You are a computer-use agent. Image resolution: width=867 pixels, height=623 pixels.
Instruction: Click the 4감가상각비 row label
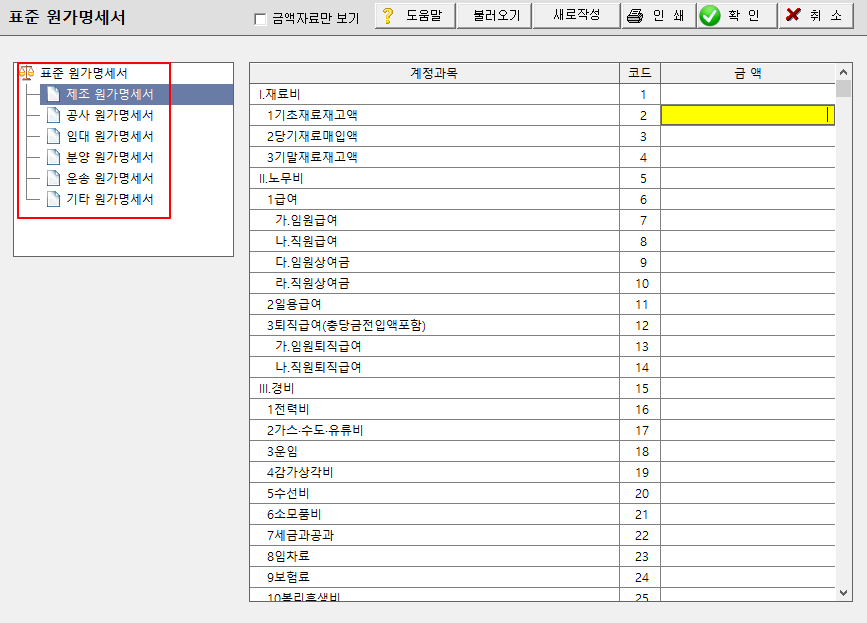coord(300,472)
